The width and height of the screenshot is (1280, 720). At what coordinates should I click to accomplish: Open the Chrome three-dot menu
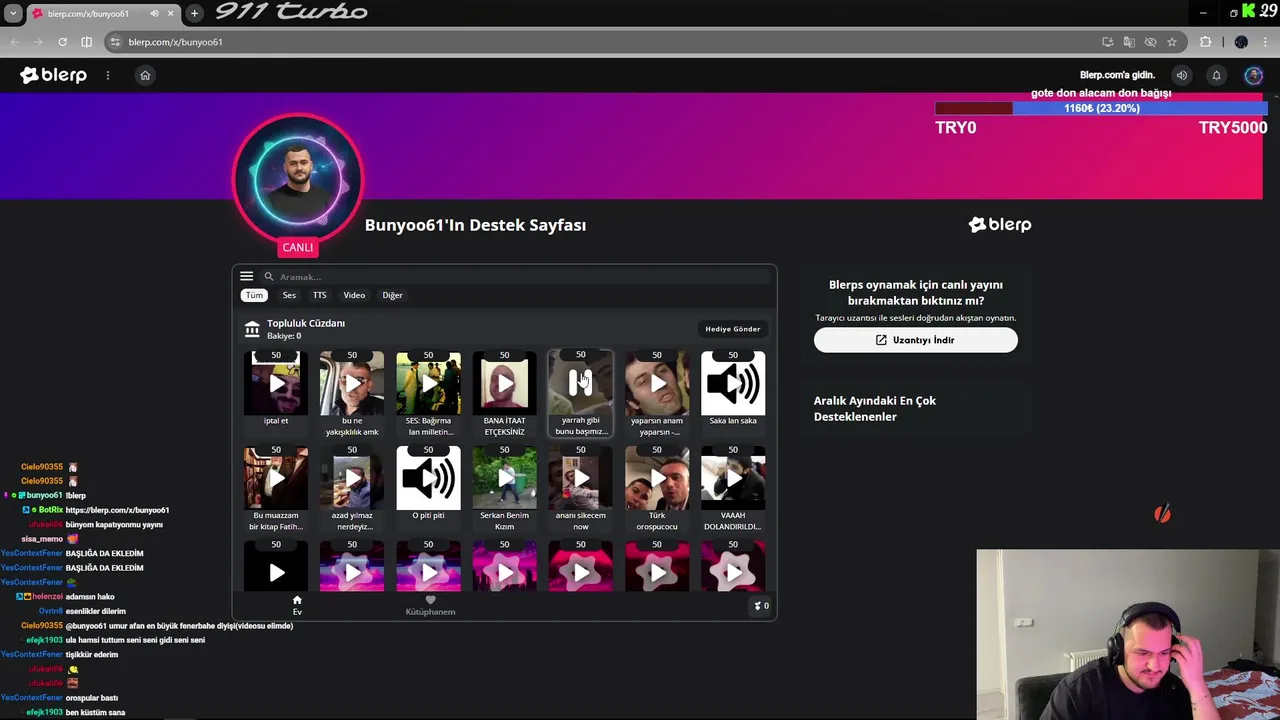(x=1267, y=42)
